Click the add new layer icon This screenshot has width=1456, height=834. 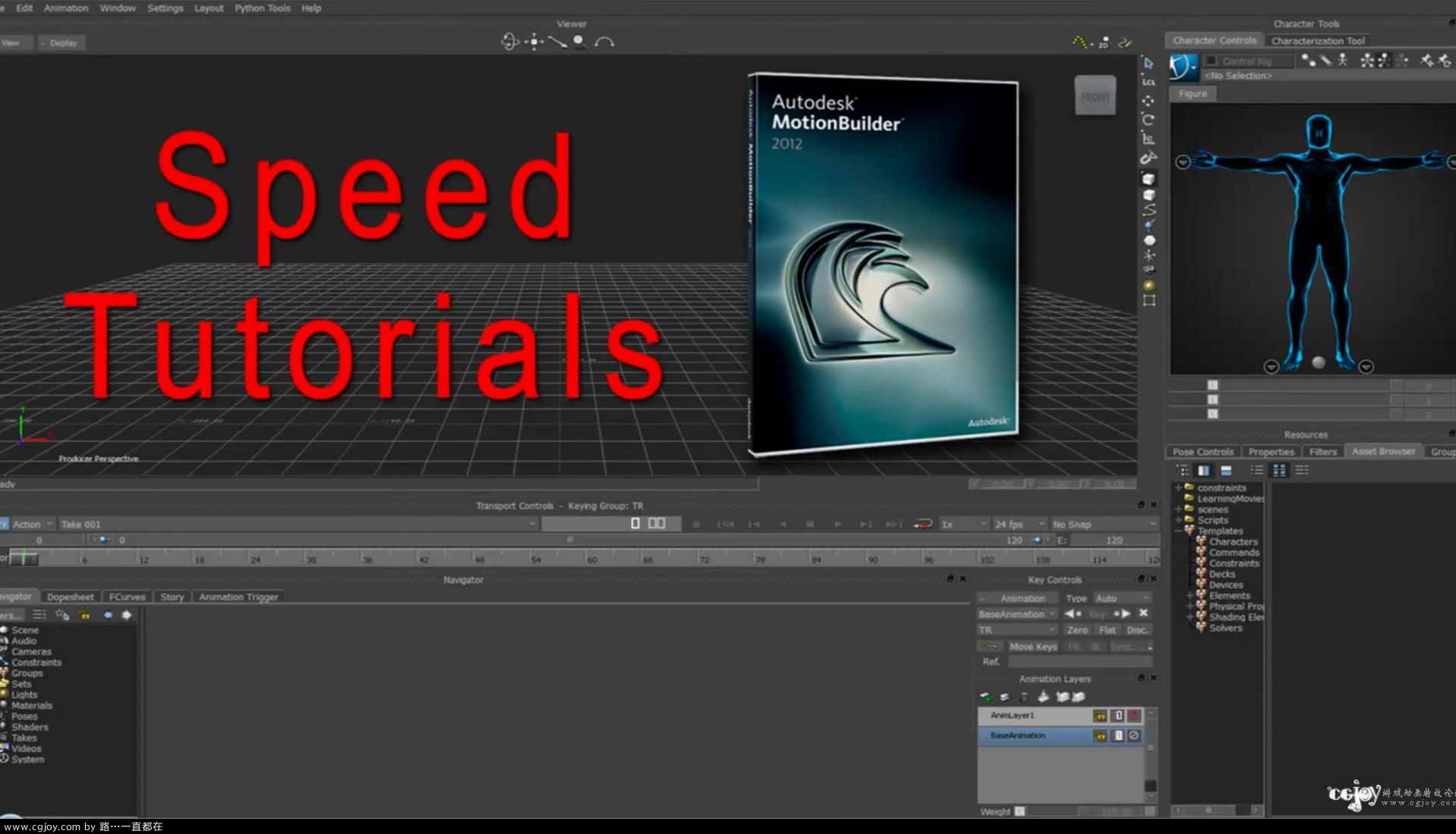click(x=985, y=697)
